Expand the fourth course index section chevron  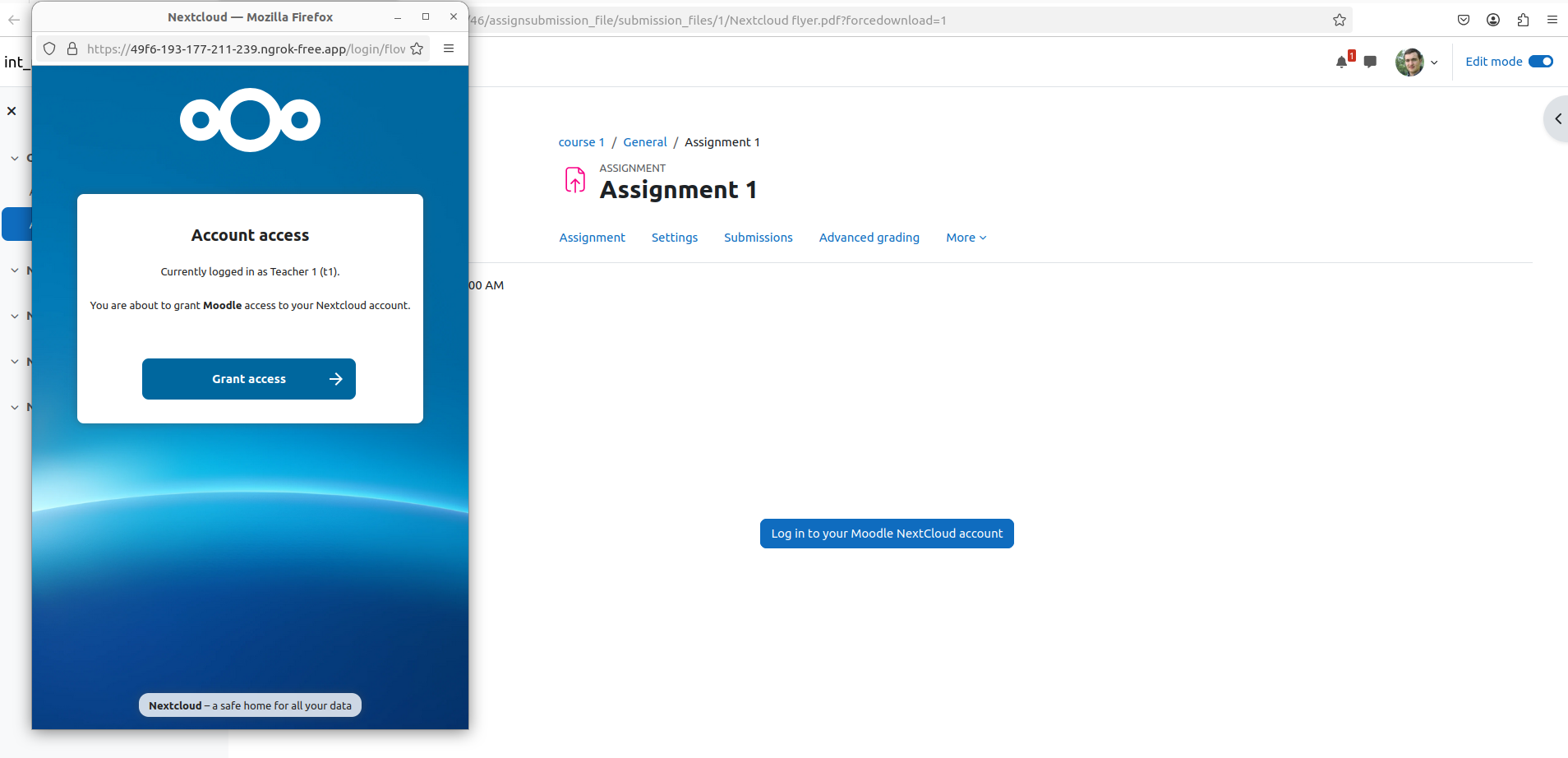point(15,362)
